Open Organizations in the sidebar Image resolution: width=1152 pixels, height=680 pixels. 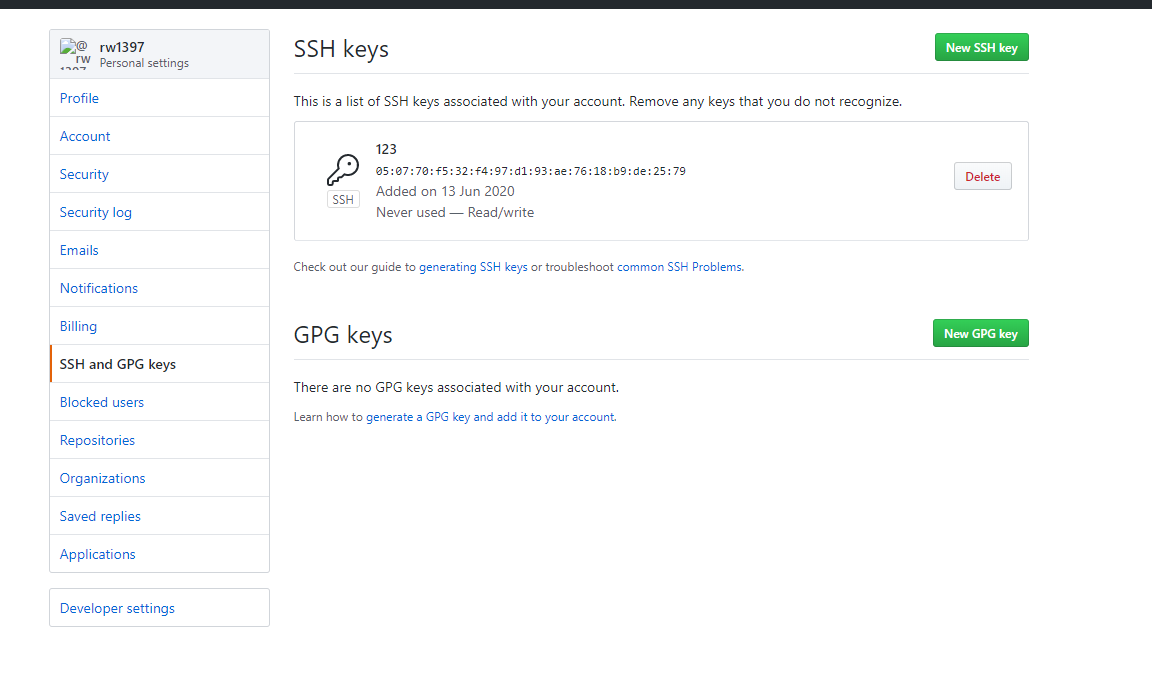point(102,478)
